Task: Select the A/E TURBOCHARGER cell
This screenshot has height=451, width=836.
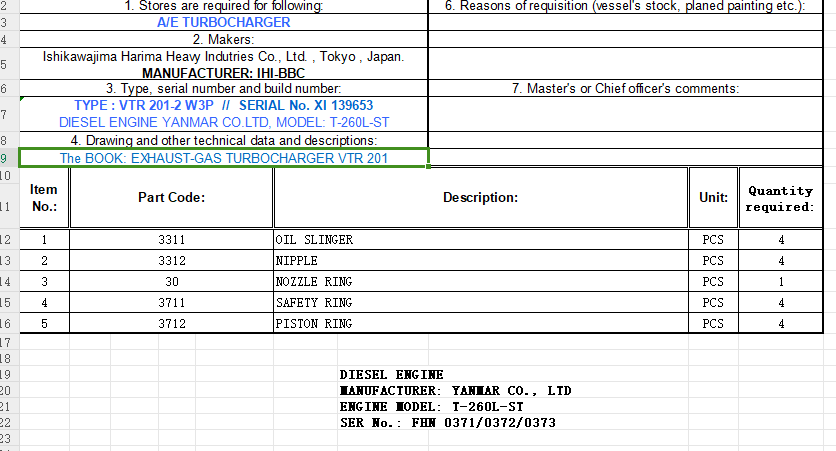Action: [223, 22]
